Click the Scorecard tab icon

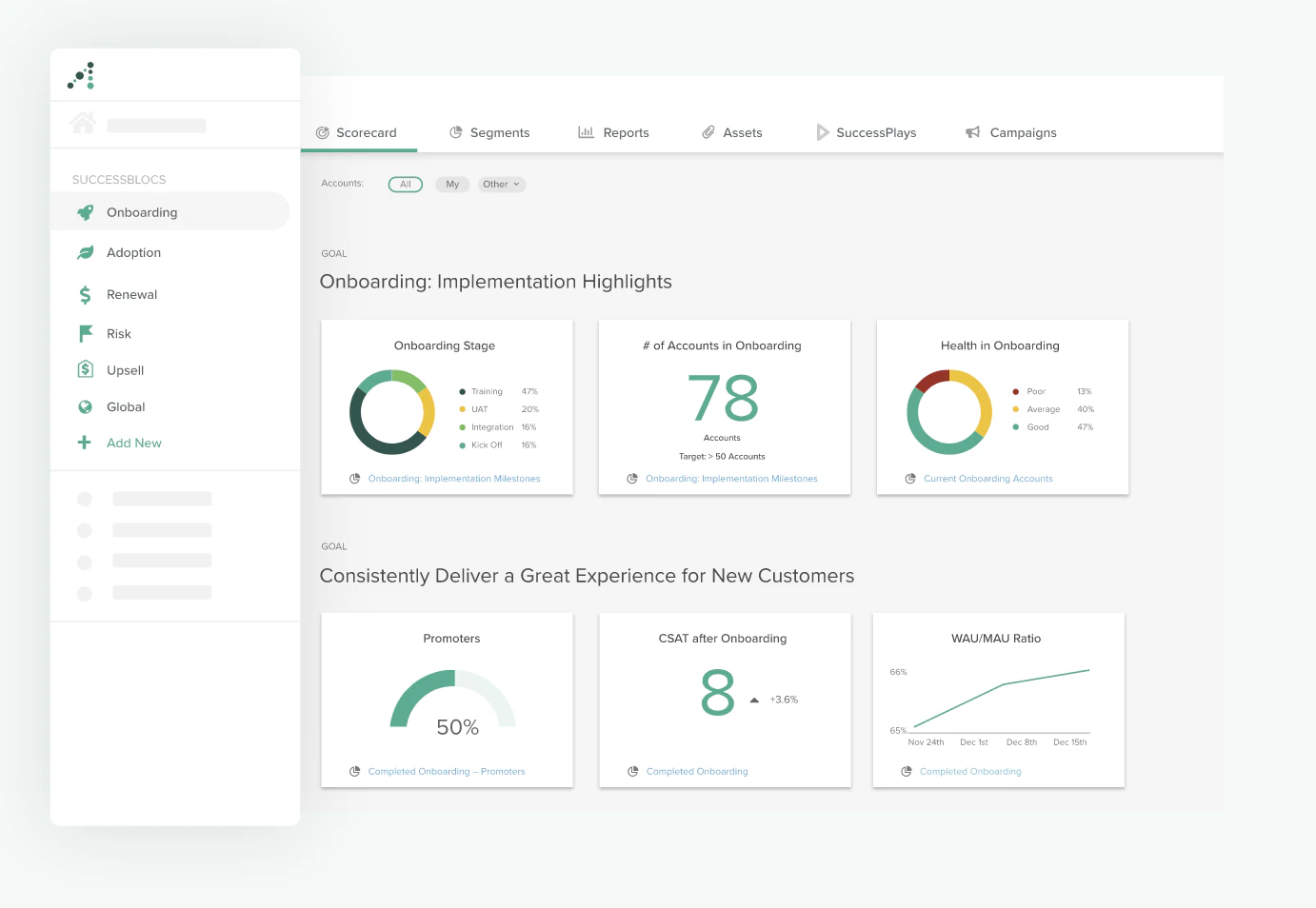(323, 133)
